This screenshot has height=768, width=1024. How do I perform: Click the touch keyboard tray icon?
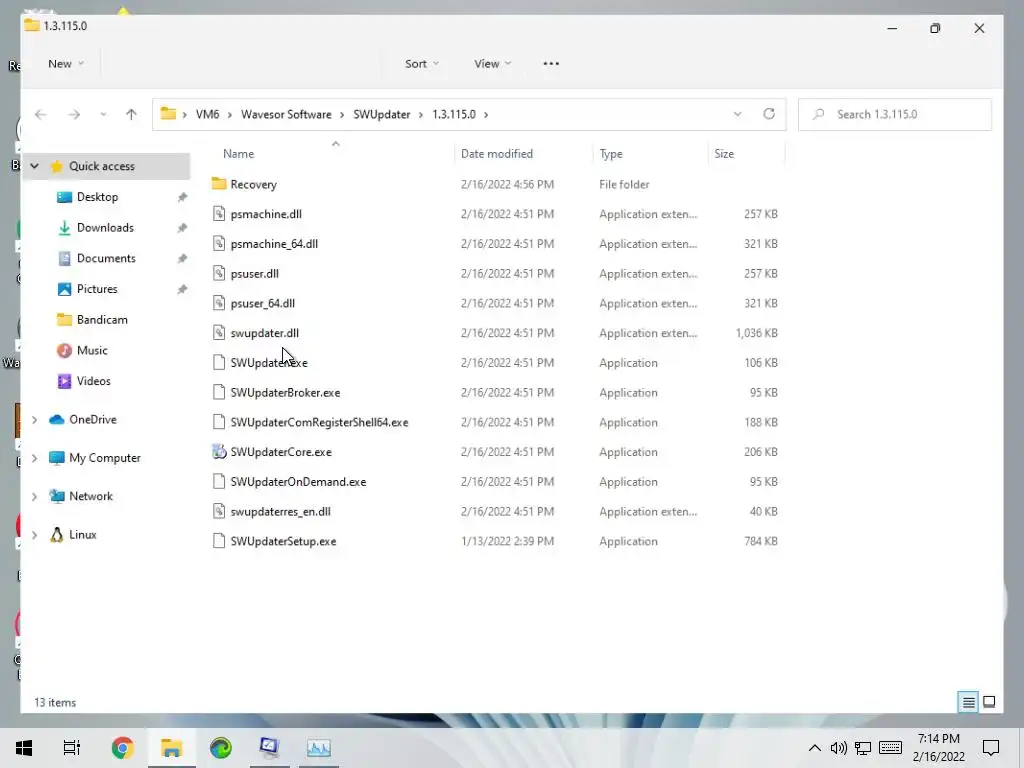[890, 748]
